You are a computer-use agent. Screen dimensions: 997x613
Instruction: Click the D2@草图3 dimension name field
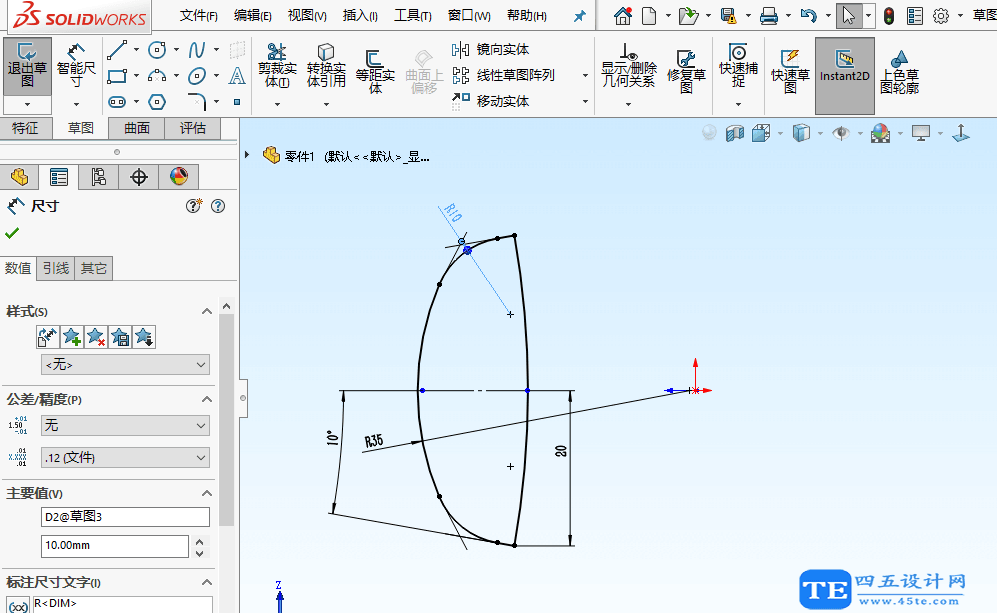125,516
